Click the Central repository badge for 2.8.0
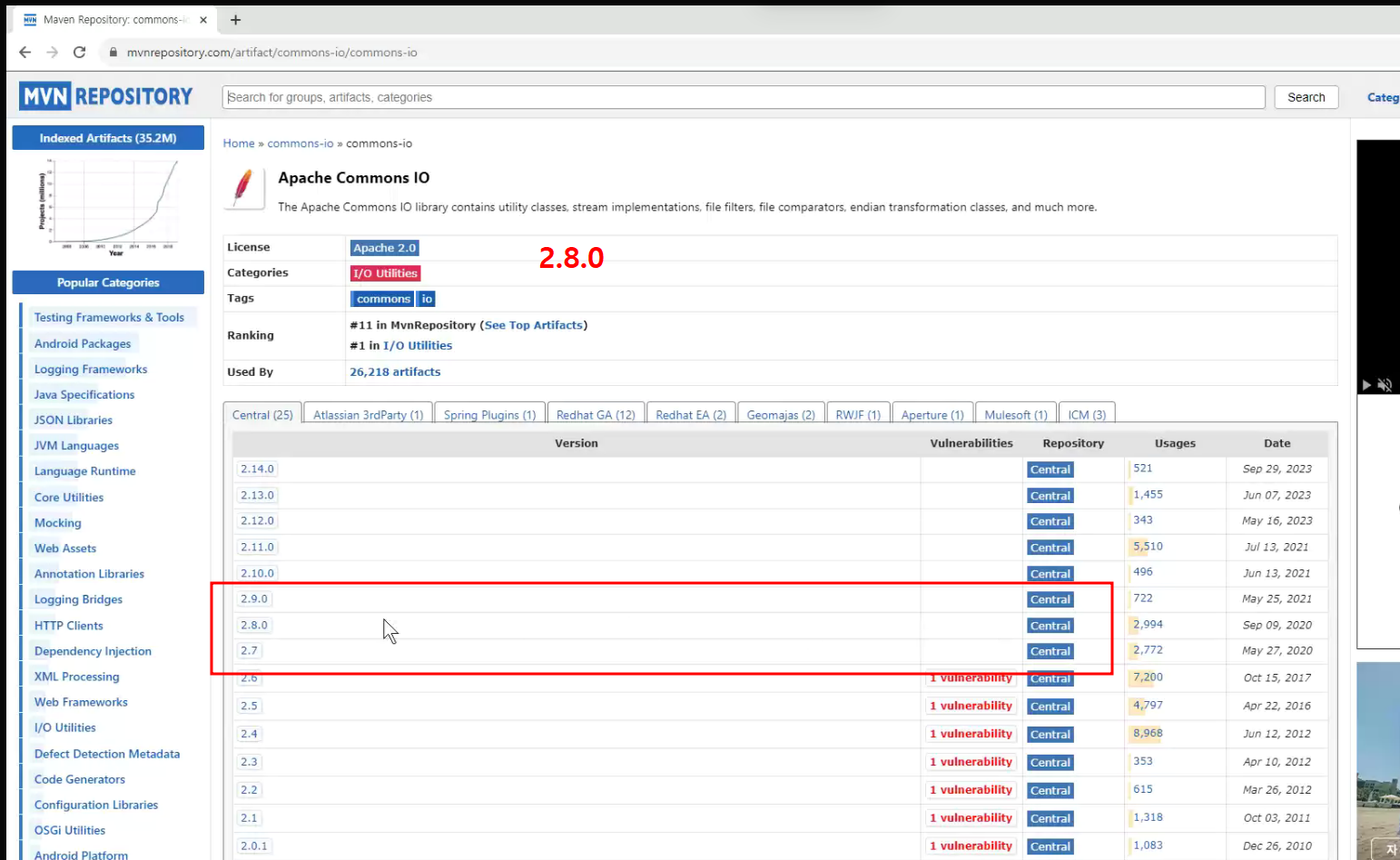The width and height of the screenshot is (1400, 860). point(1050,626)
